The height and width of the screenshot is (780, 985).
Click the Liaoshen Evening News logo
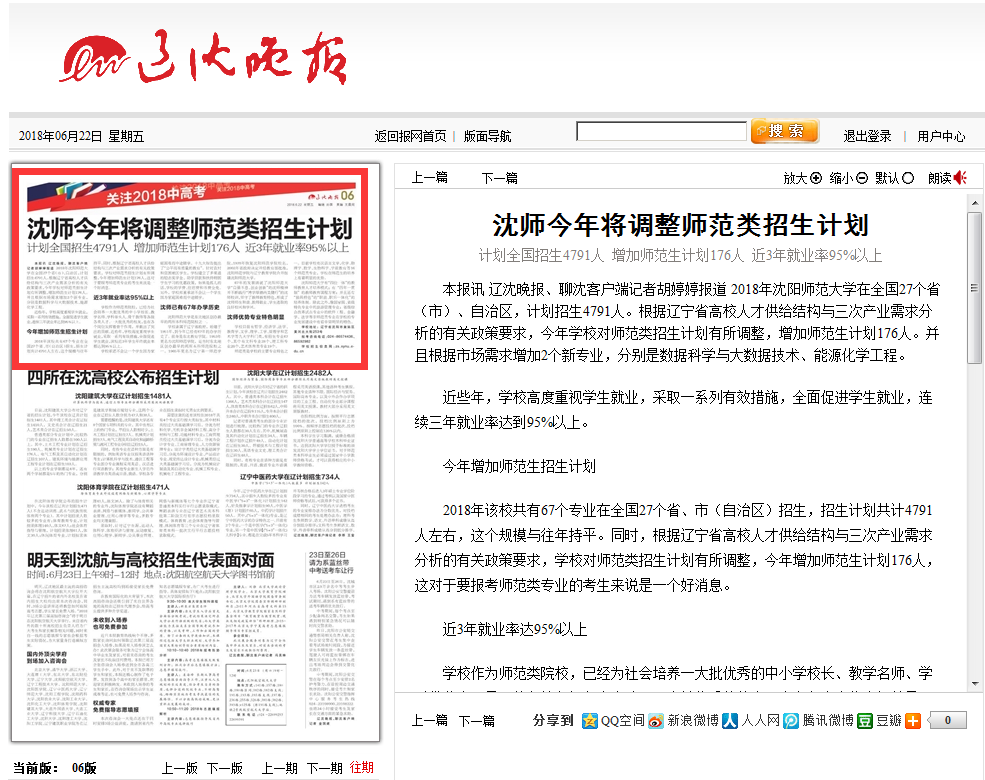coord(205,59)
